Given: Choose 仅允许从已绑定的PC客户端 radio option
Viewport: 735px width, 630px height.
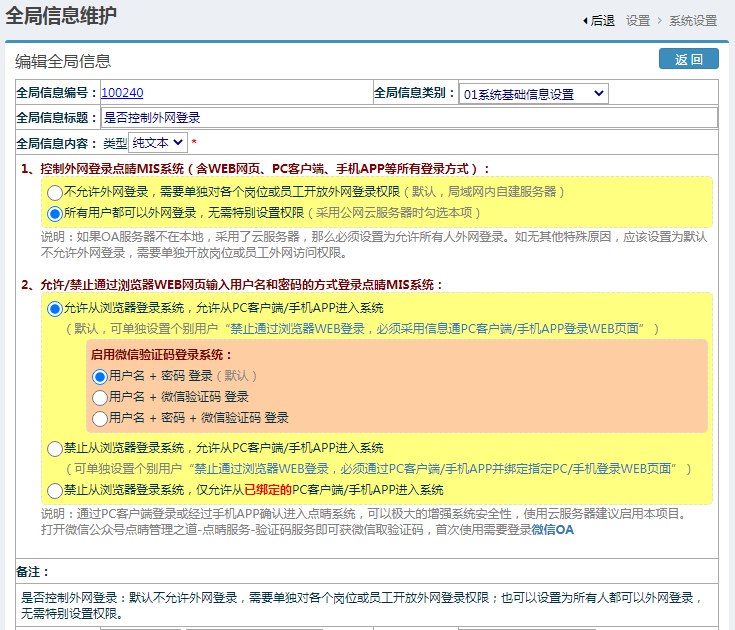Looking at the screenshot, I should tap(55, 491).
